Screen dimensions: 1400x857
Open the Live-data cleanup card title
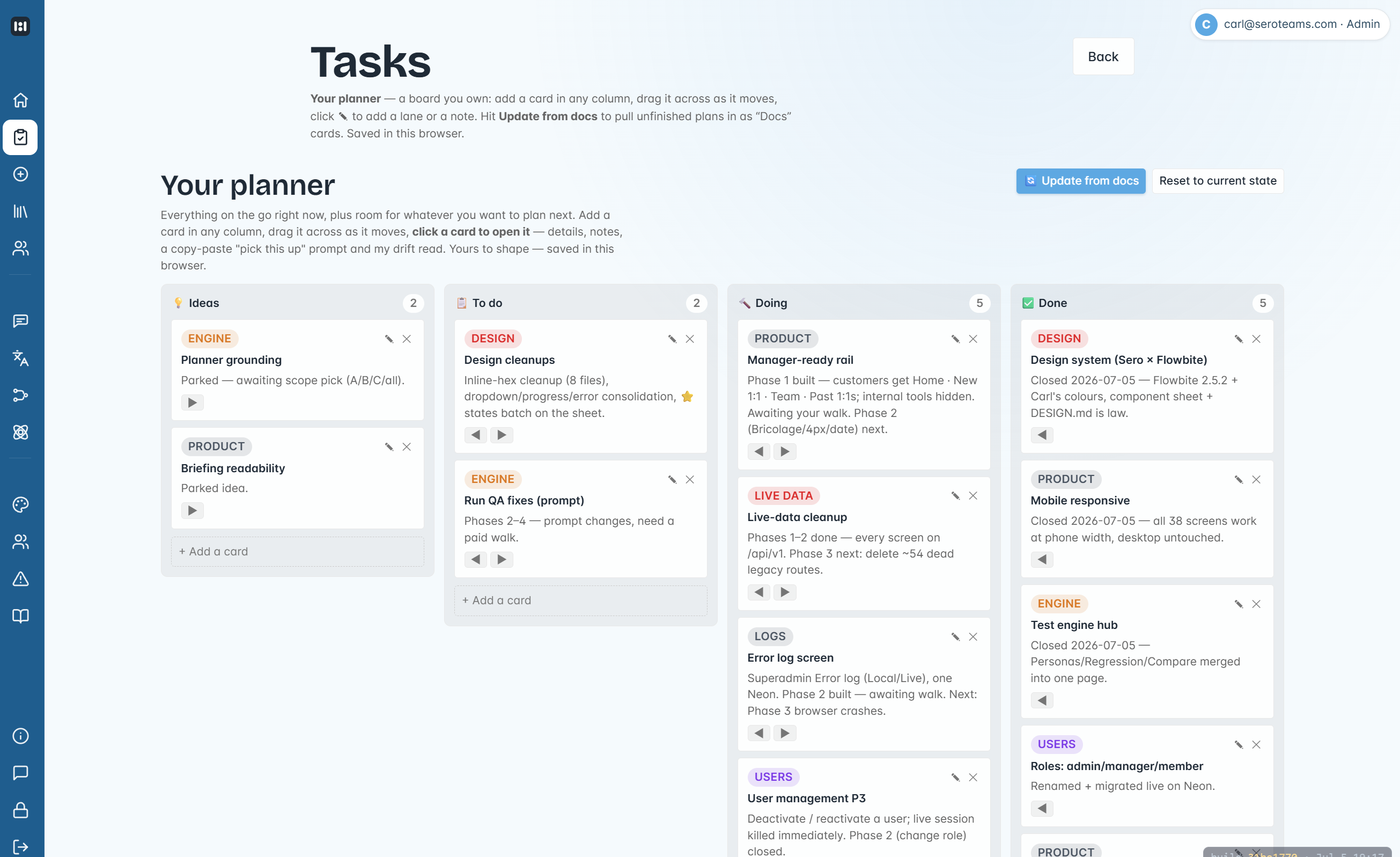(x=797, y=517)
